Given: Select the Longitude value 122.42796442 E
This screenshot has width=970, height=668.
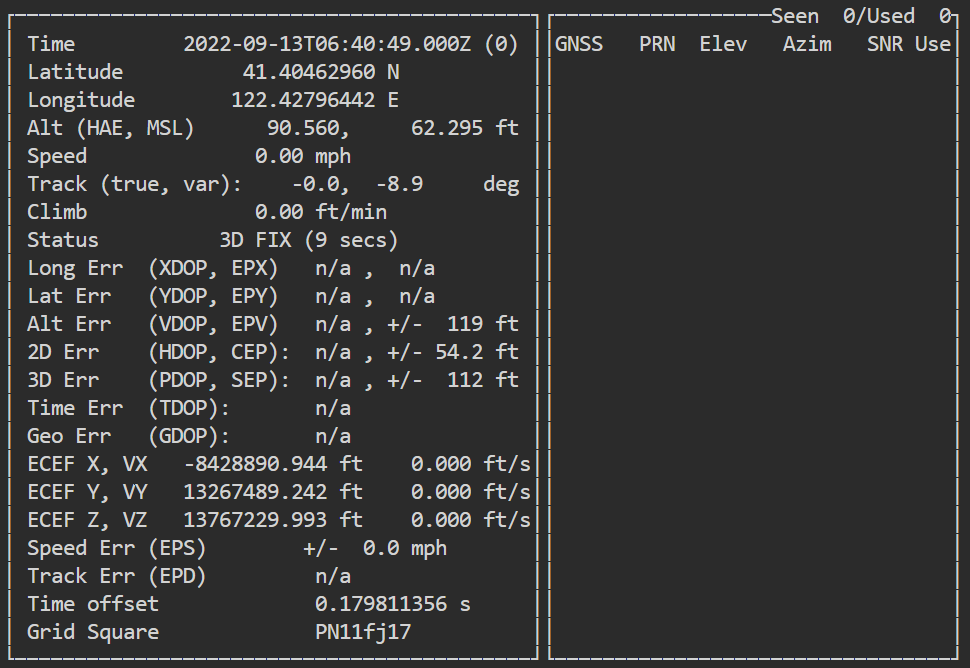Looking at the screenshot, I should 315,100.
